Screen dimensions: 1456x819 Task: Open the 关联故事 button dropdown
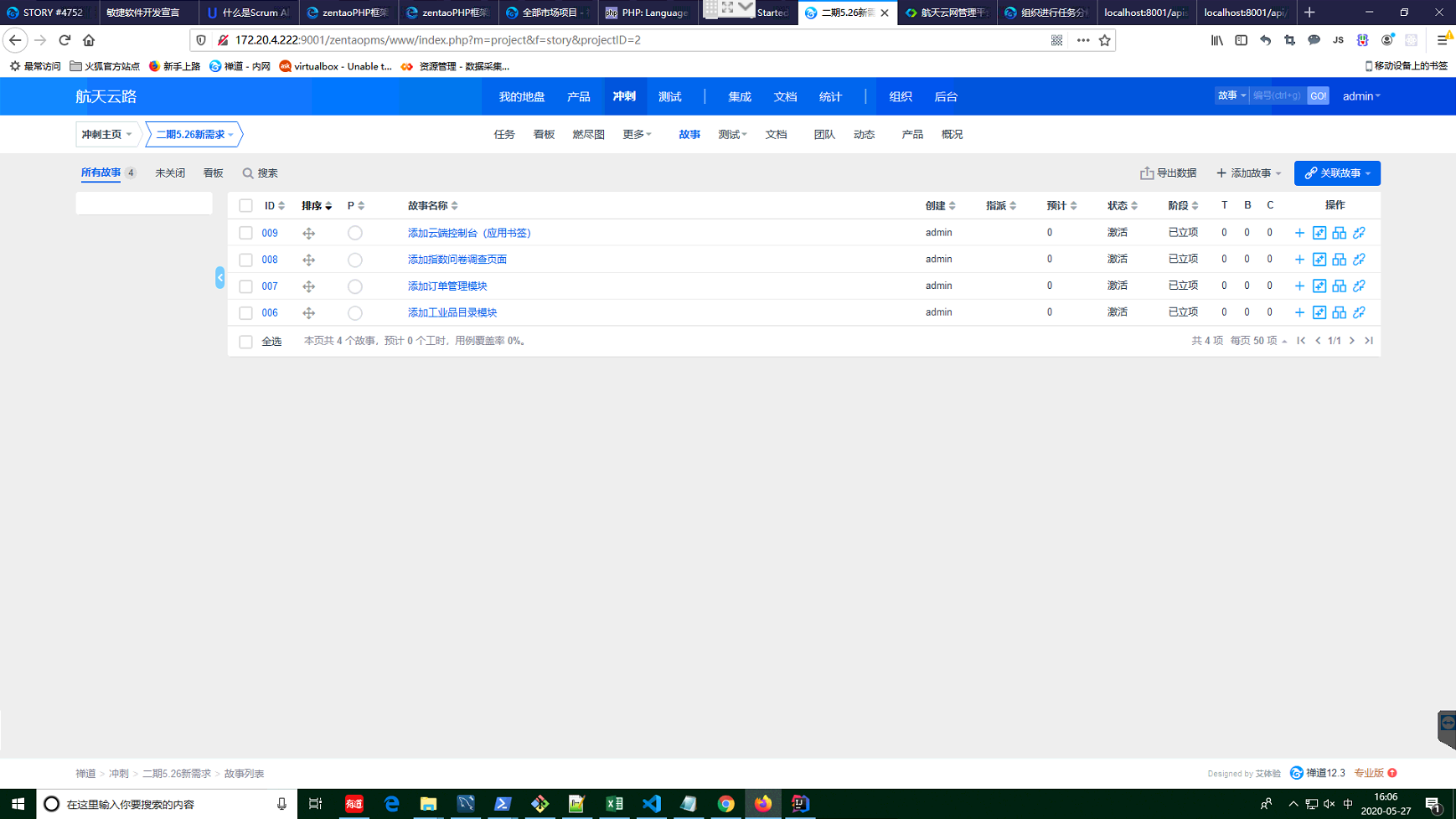[1337, 173]
